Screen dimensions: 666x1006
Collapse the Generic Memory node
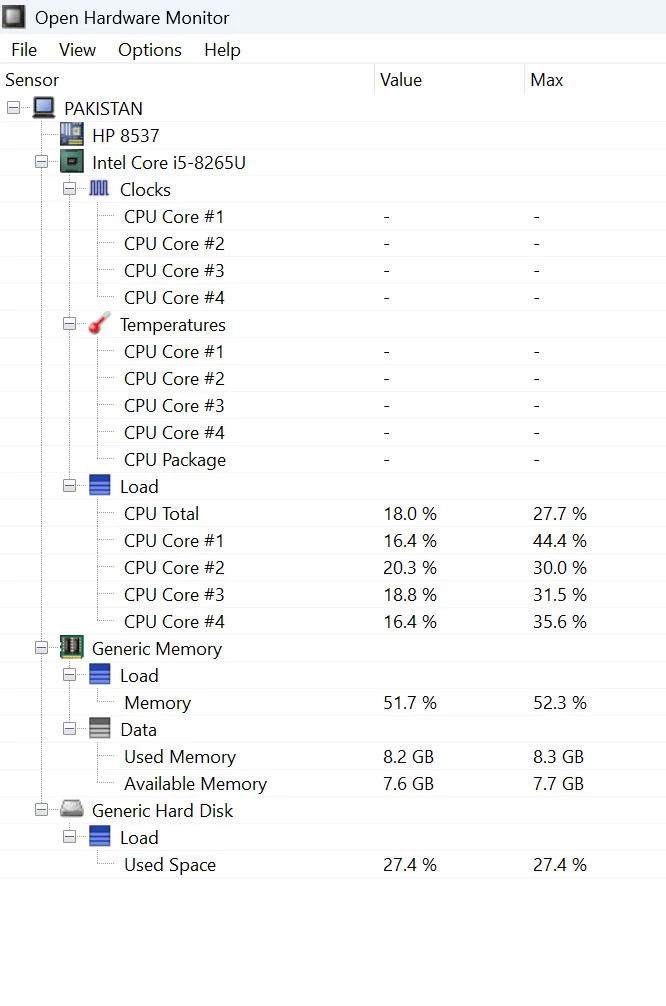(40, 648)
